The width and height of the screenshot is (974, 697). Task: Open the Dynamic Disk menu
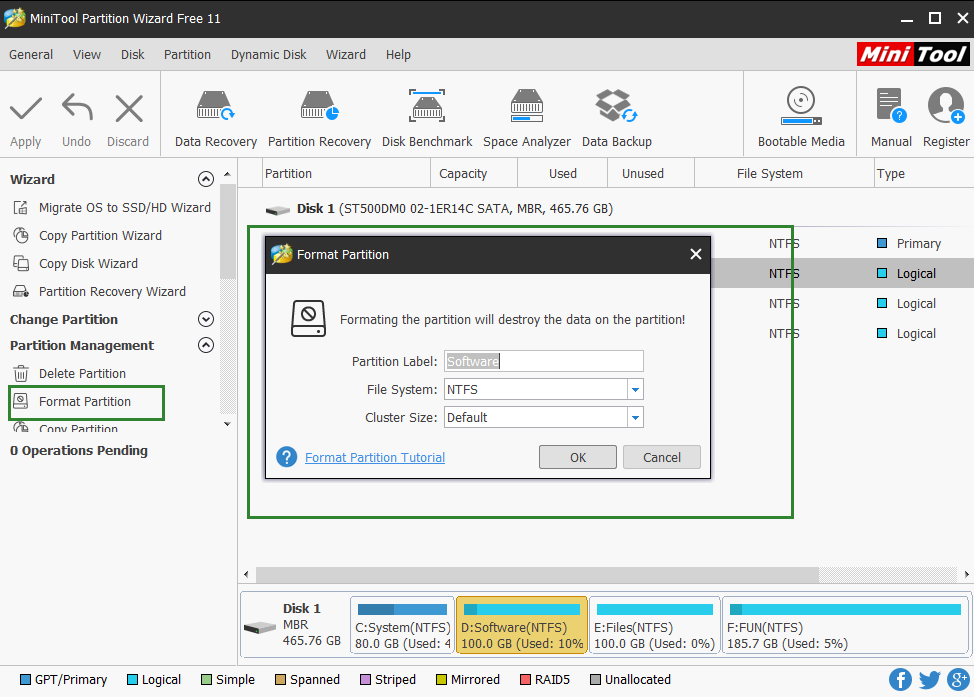(x=268, y=55)
